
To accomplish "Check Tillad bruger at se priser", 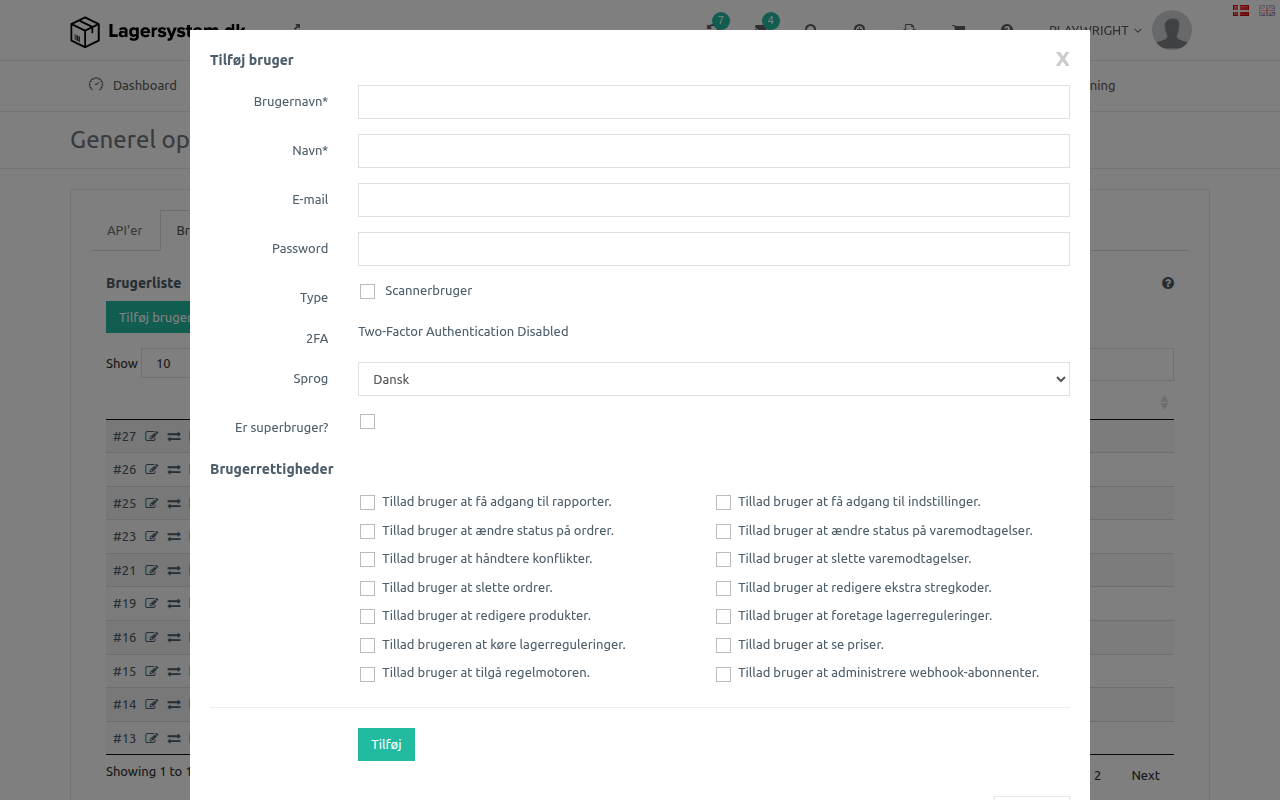I will click(x=723, y=645).
